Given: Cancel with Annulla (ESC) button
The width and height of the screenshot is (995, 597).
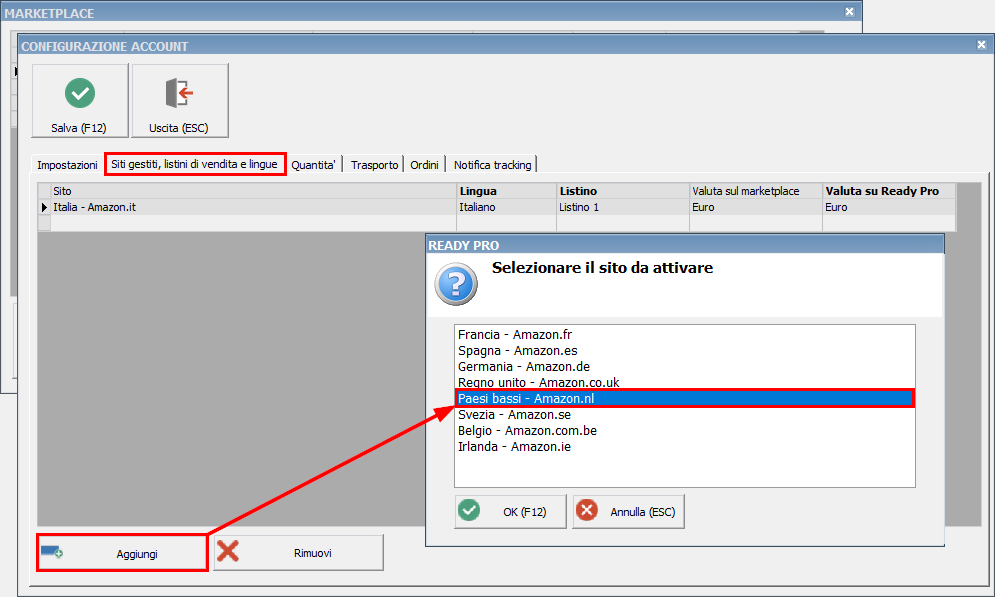Looking at the screenshot, I should pyautogui.click(x=628, y=511).
